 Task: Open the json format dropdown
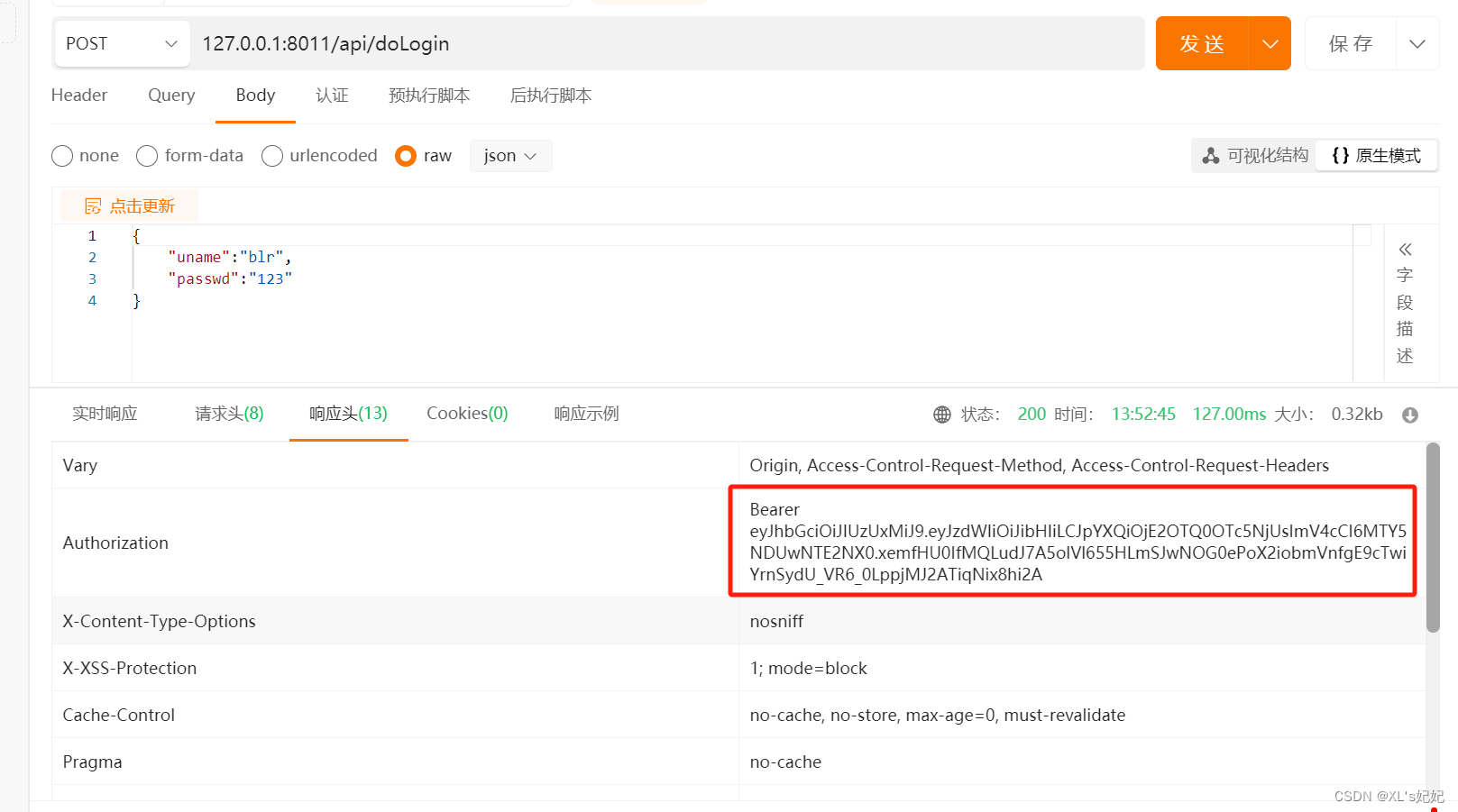(x=510, y=156)
